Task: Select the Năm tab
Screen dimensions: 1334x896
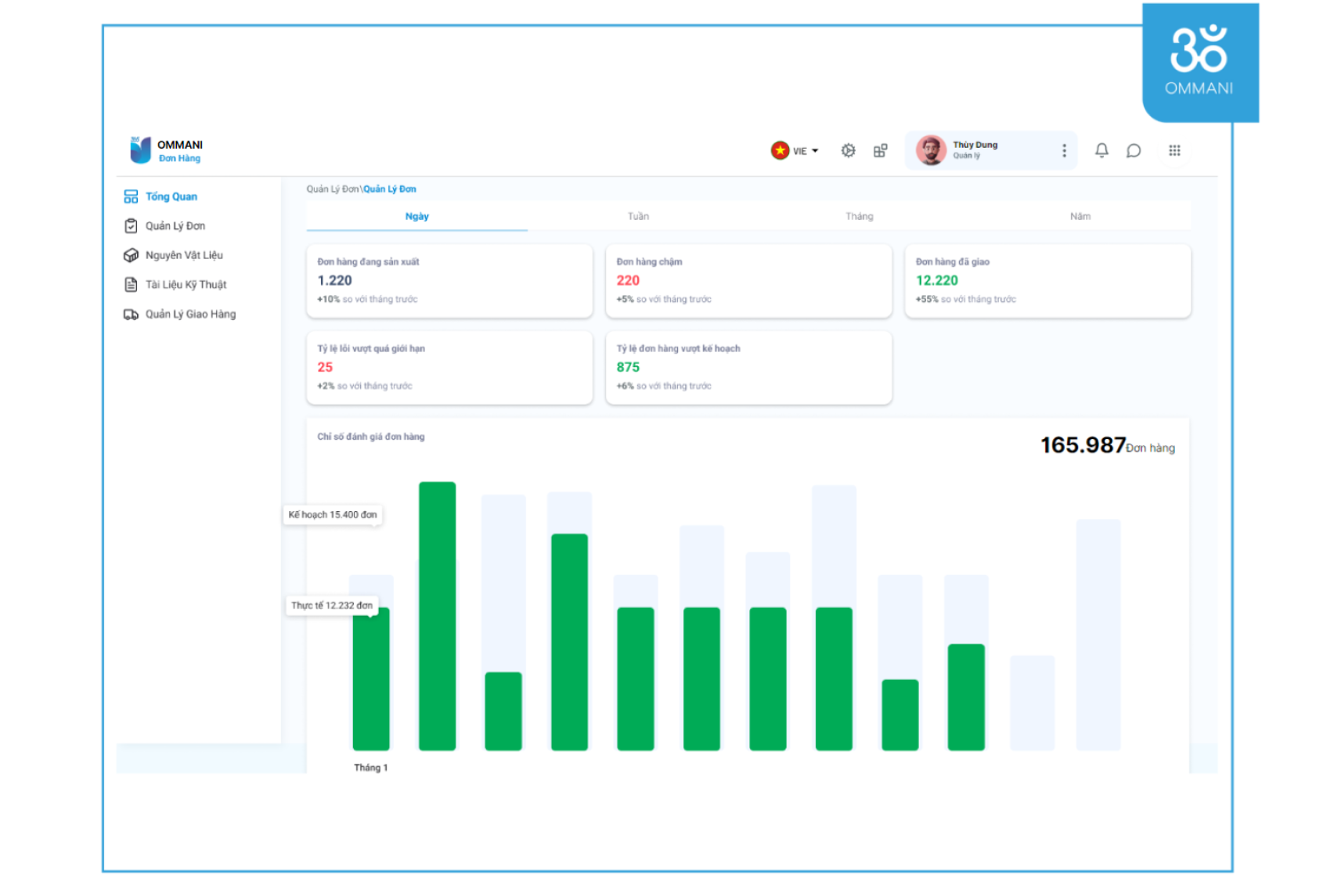Action: tap(1080, 216)
